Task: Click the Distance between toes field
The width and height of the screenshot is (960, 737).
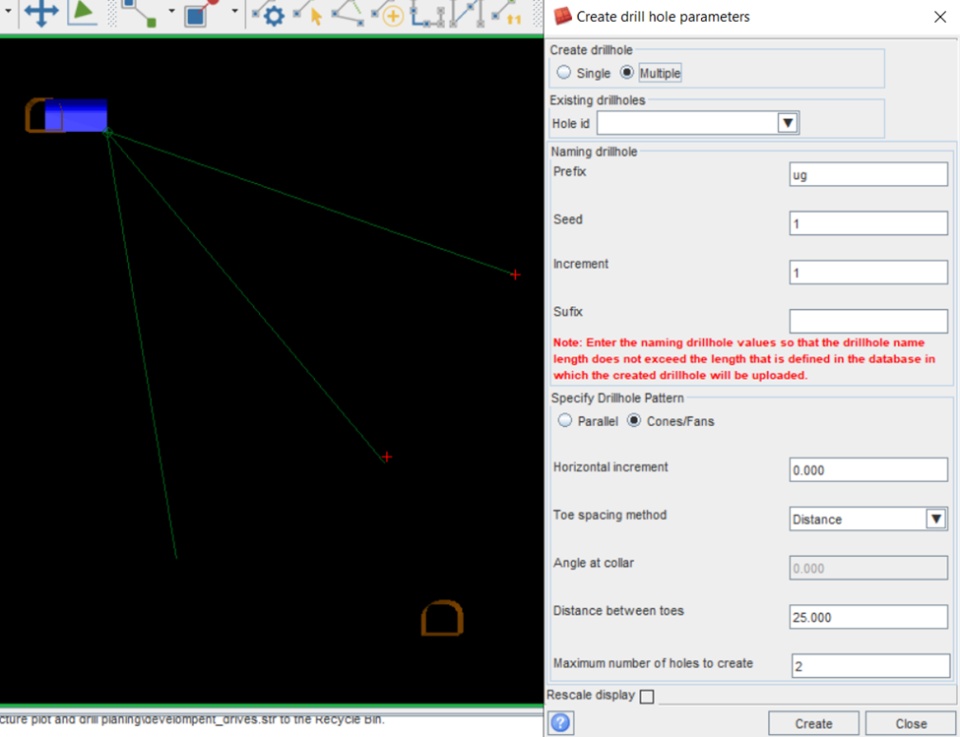Action: (x=868, y=617)
